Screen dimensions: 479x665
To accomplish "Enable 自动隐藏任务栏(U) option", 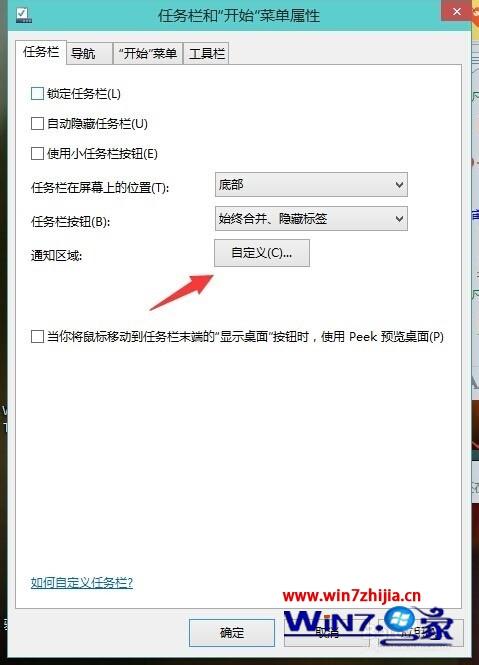I will (x=37, y=124).
